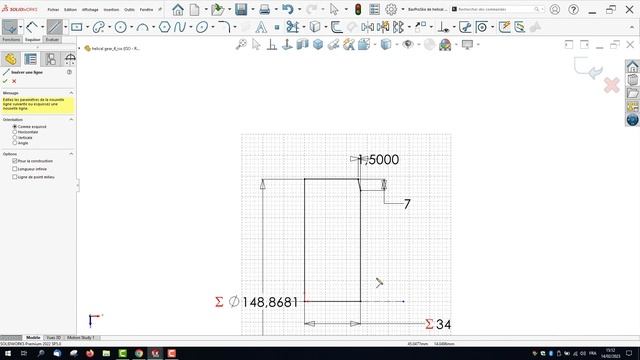Open the PropertyManager tab icon
This screenshot has width=640, height=360.
[x=31, y=59]
